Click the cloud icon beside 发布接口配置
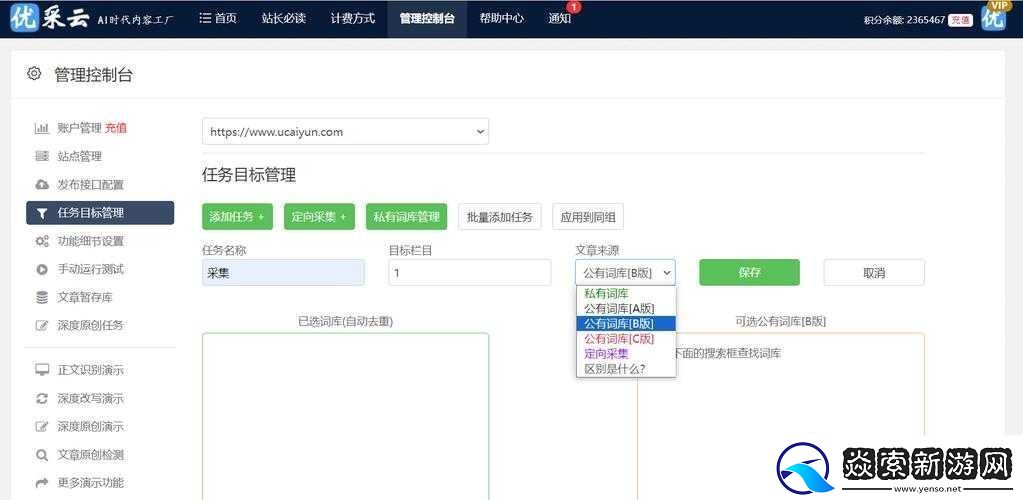Viewport: 1023px width, 500px height. point(42,185)
